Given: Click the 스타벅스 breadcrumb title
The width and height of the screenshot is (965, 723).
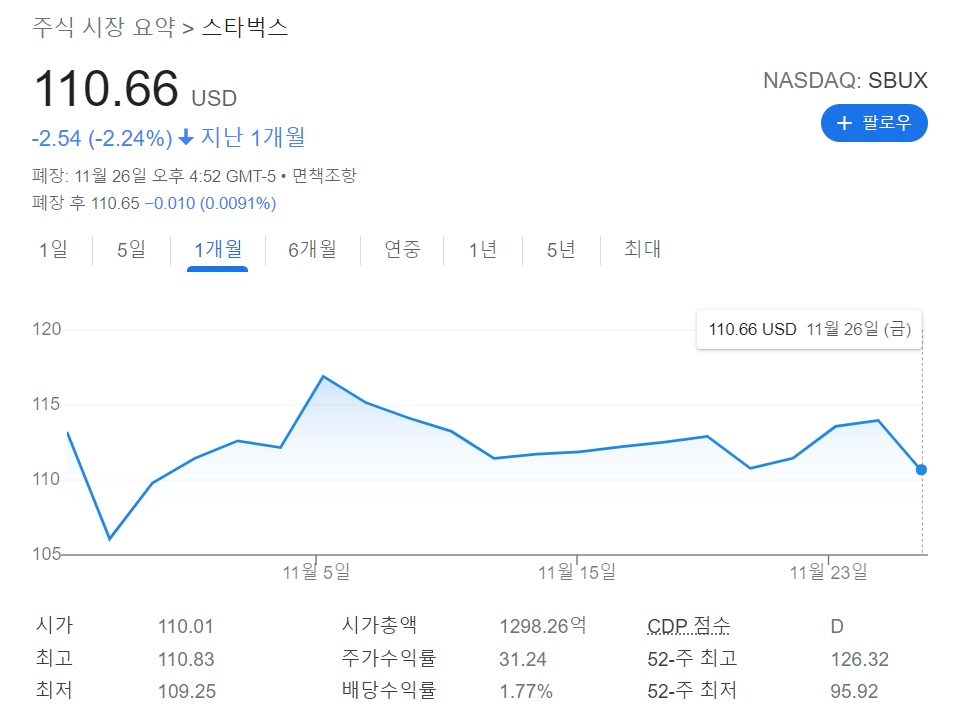Looking at the screenshot, I should click(245, 27).
